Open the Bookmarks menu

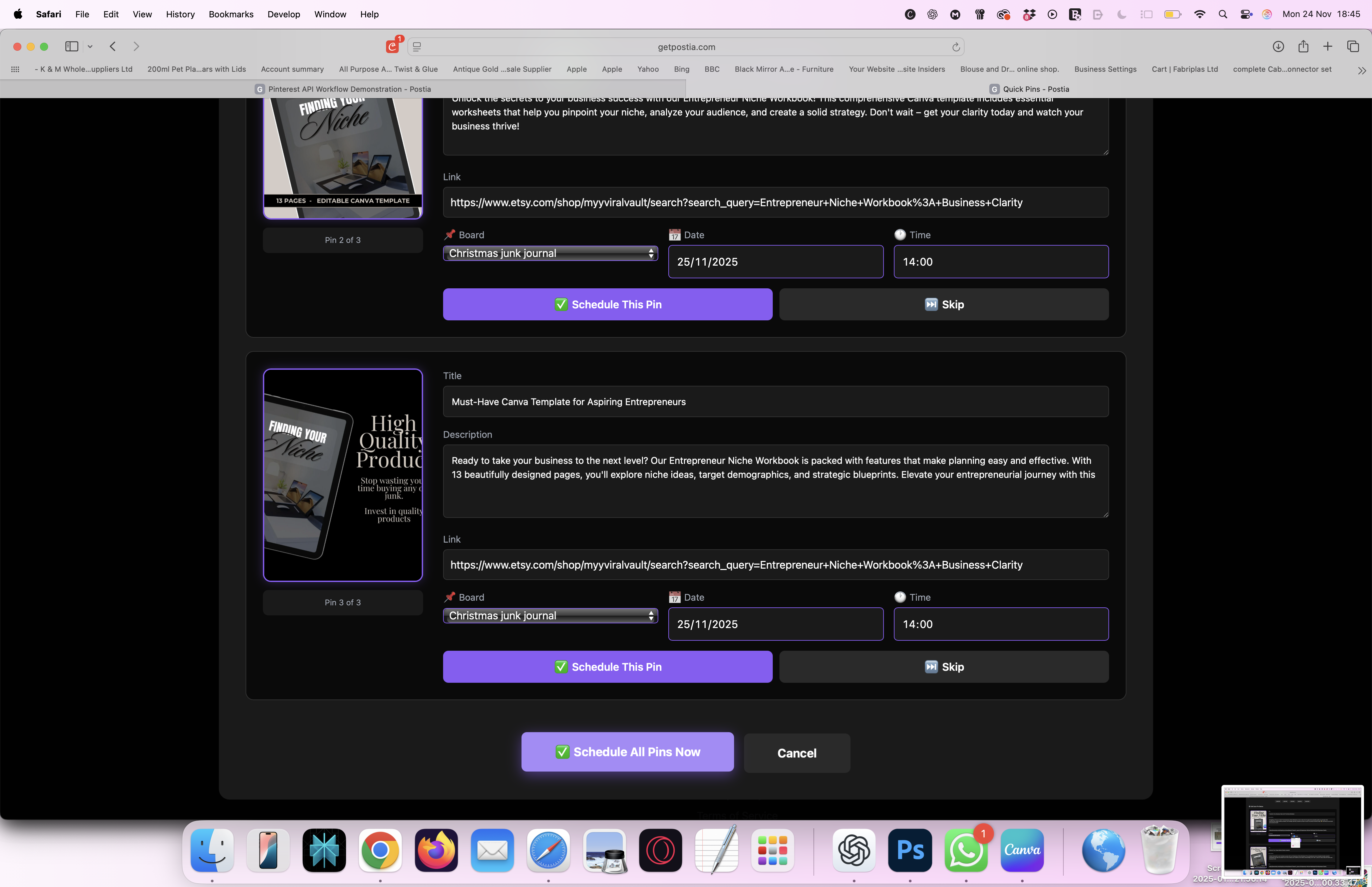[x=231, y=14]
